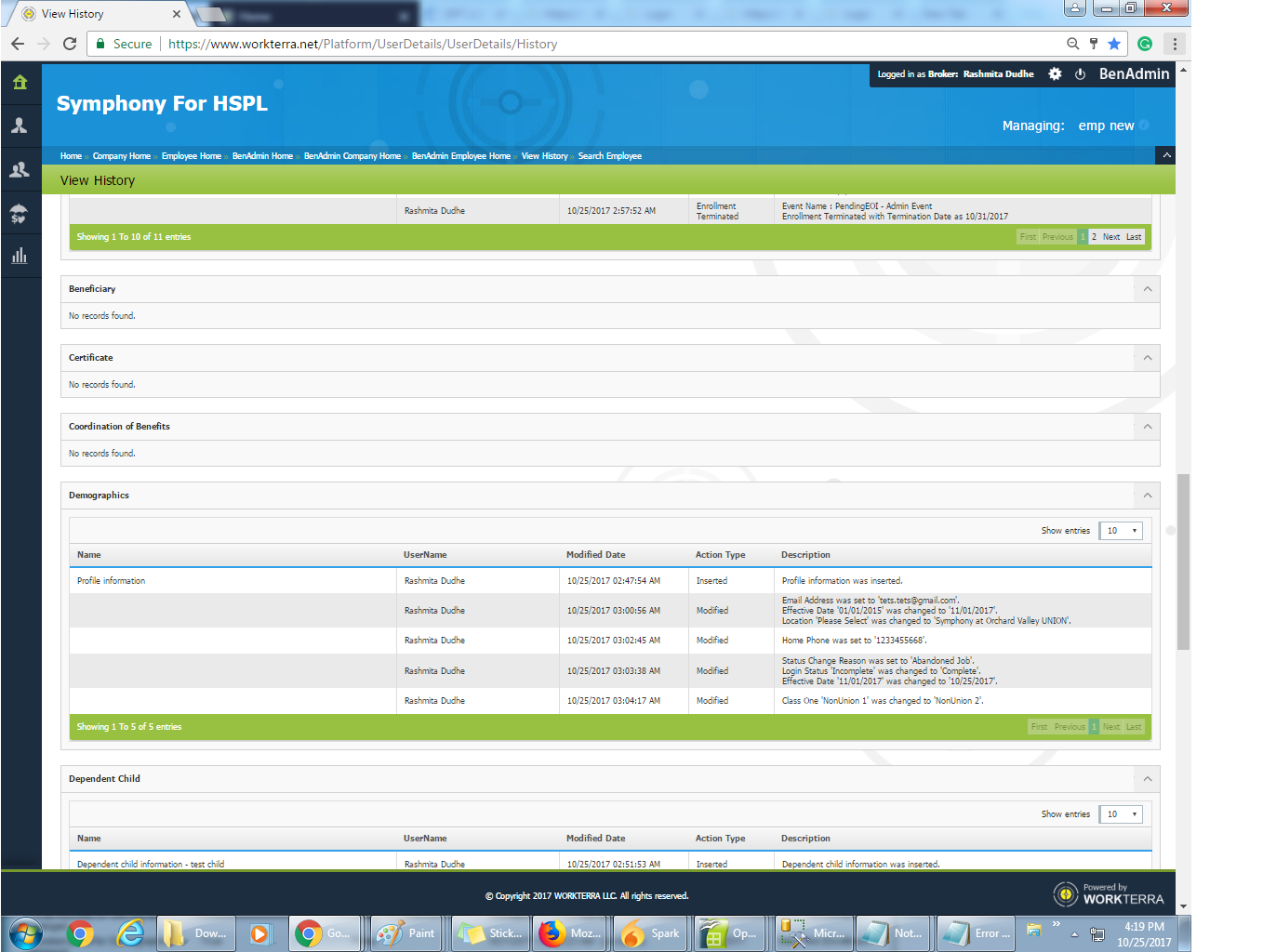Click the zoom magnifier icon in address bar

click(1072, 44)
